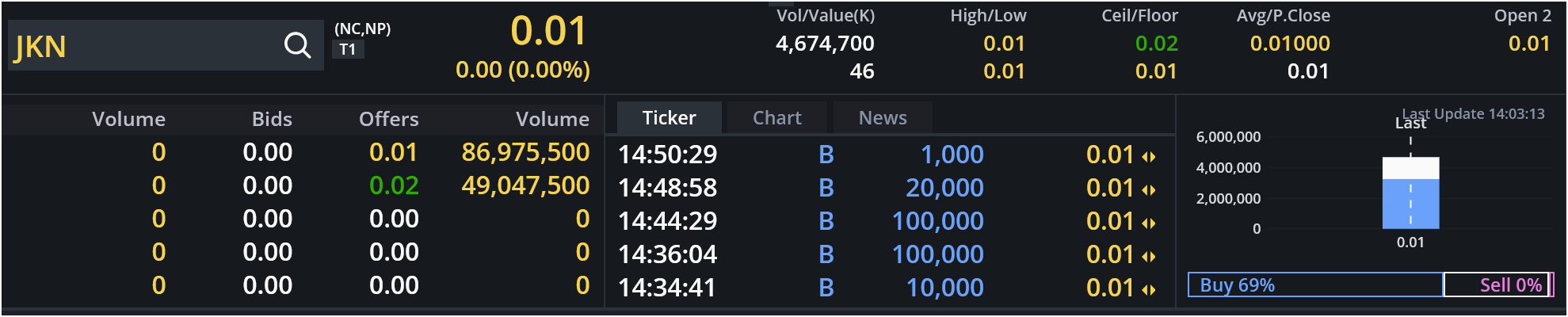Focus the JKN symbol input field
Image resolution: width=1568 pixels, height=317 pixels.
(143, 46)
